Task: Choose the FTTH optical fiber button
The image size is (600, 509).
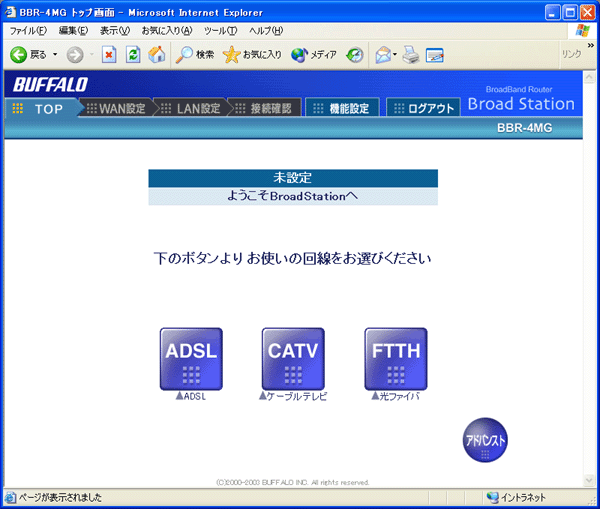Action: point(395,358)
